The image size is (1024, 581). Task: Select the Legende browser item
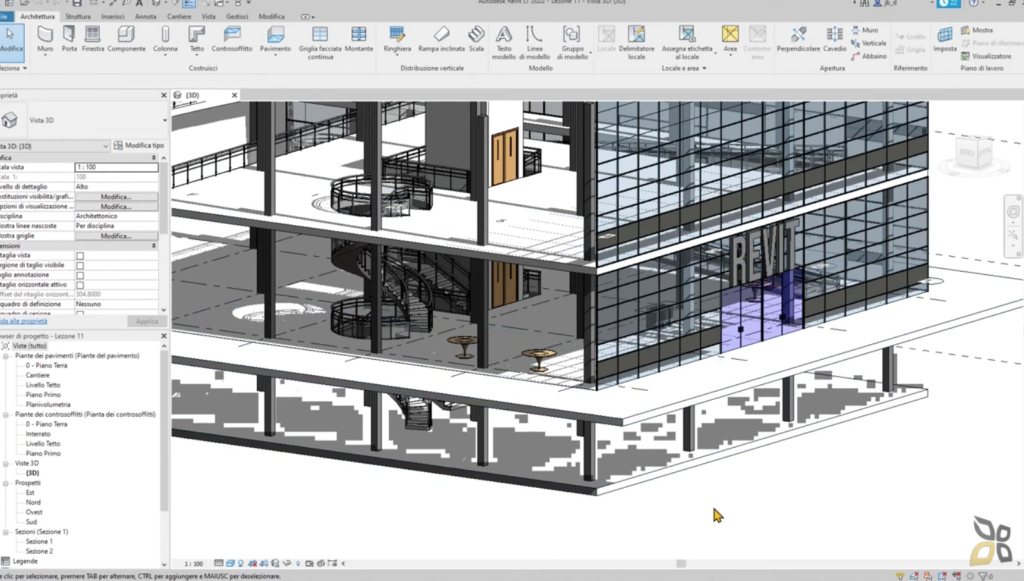click(x=25, y=561)
